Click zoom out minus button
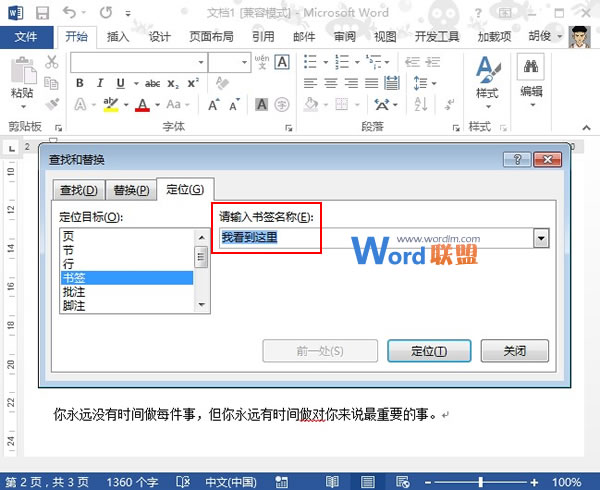 click(x=428, y=482)
